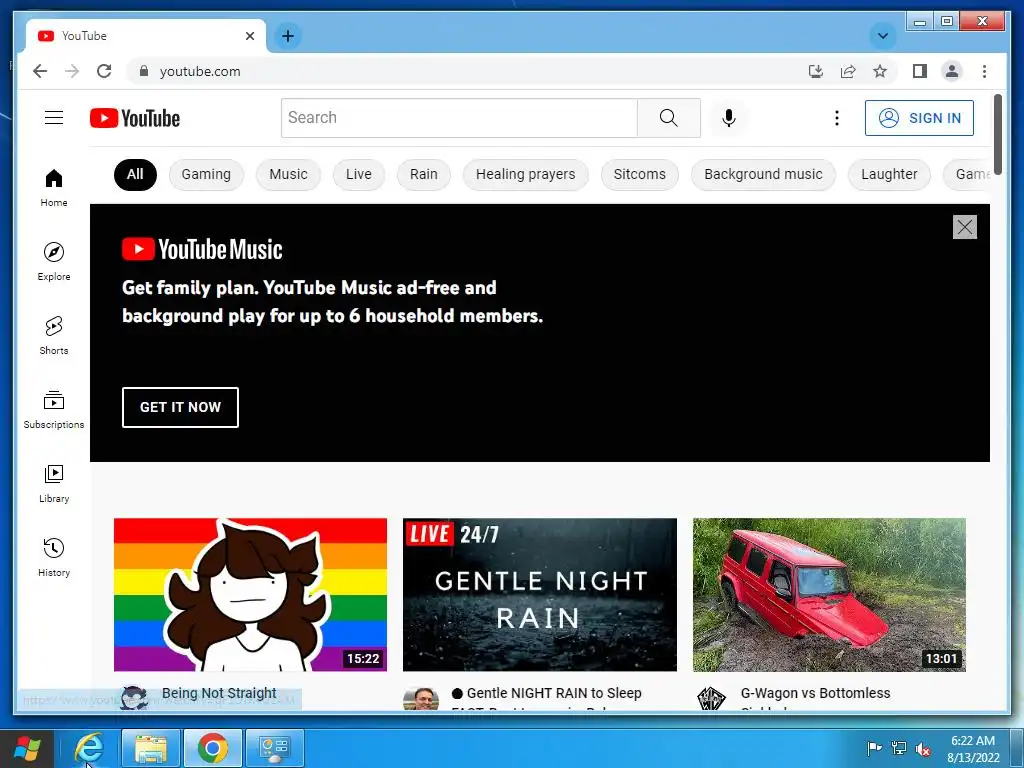Share this page icon
This screenshot has width=1024, height=768.
848,71
